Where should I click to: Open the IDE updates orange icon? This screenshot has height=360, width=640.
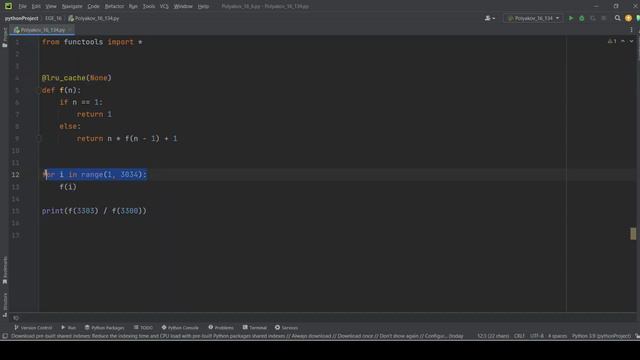(628, 18)
